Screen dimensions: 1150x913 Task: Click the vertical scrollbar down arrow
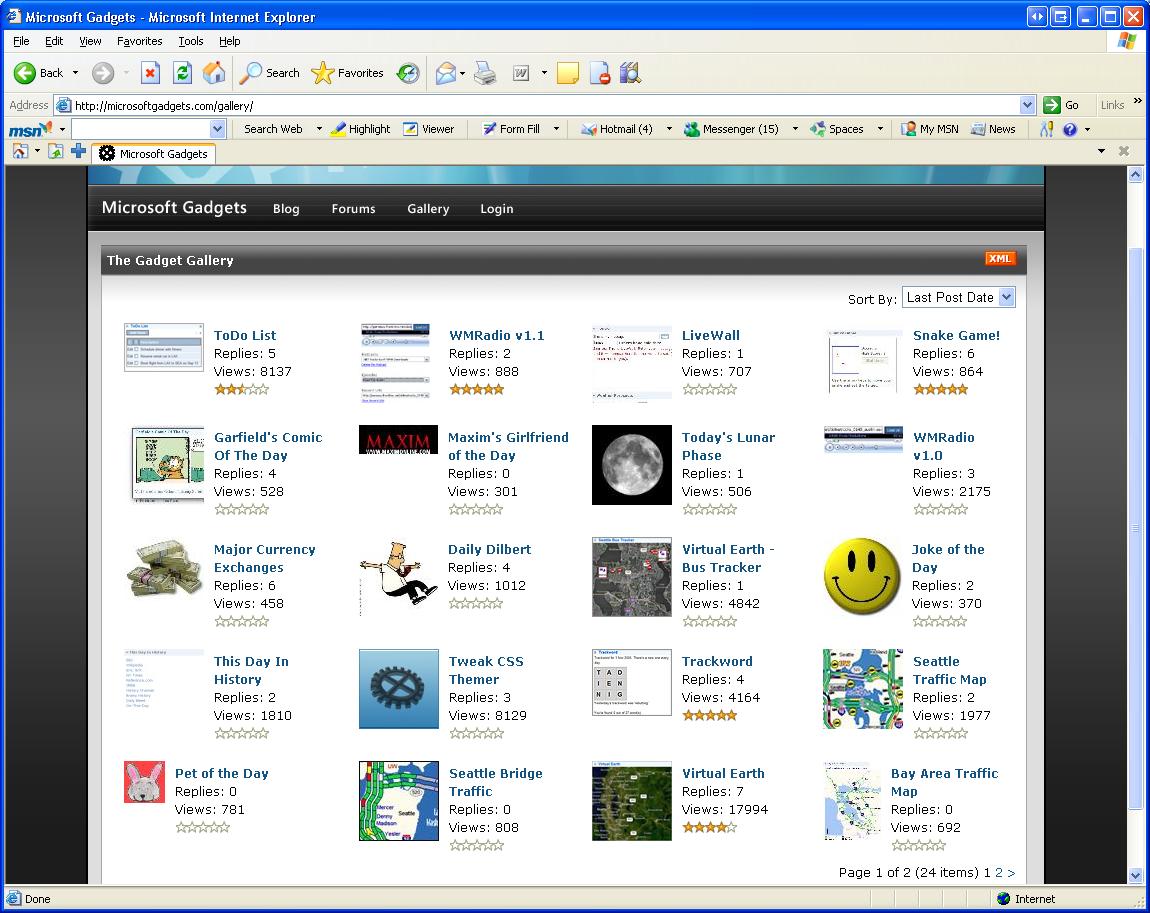click(1135, 875)
